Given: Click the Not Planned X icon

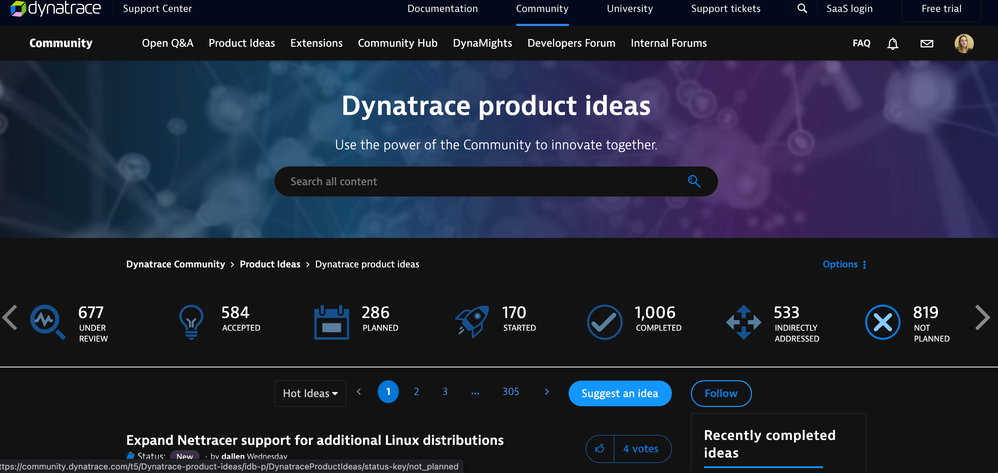Looking at the screenshot, I should coord(882,322).
